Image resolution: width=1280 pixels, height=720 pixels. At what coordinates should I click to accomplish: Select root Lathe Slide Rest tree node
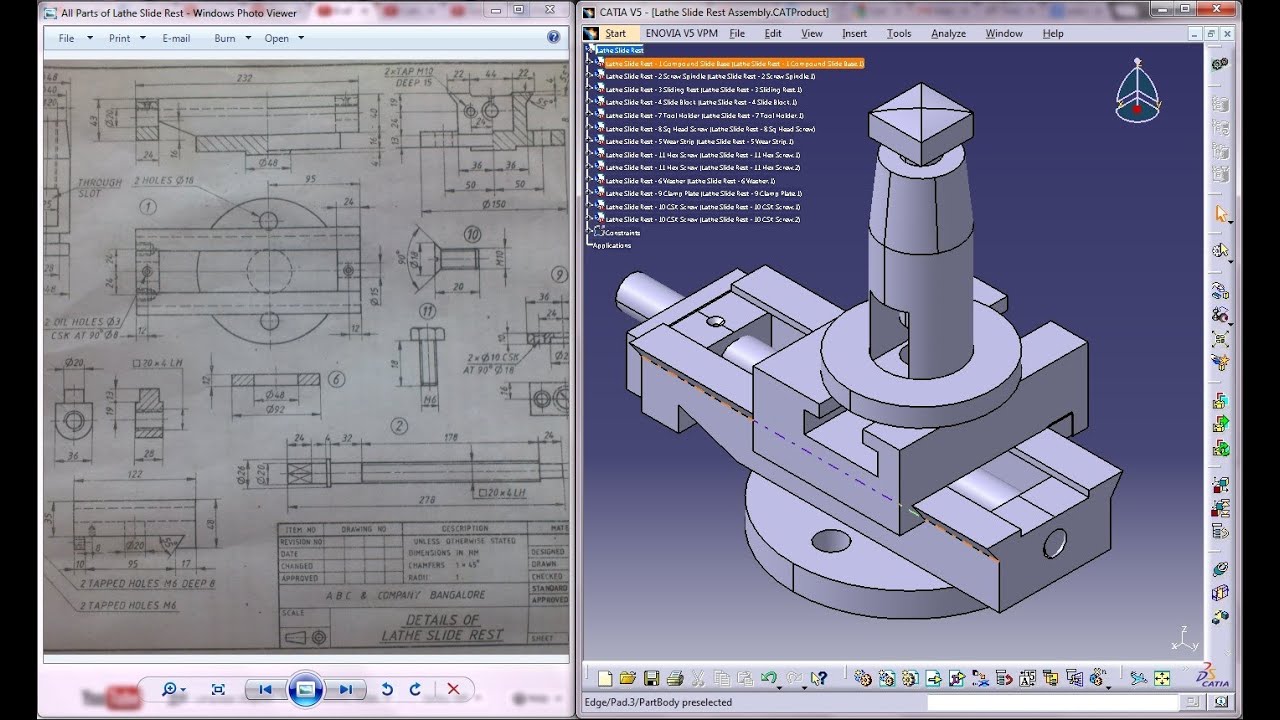tap(620, 49)
